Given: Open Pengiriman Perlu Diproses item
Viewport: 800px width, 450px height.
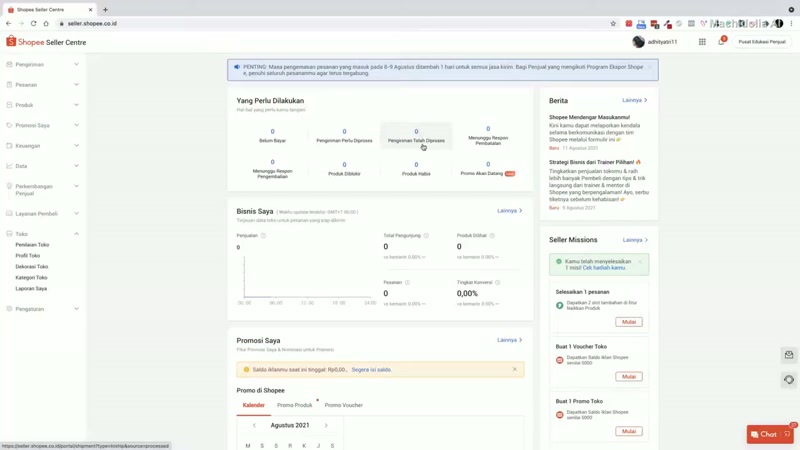Looking at the screenshot, I should [344, 135].
